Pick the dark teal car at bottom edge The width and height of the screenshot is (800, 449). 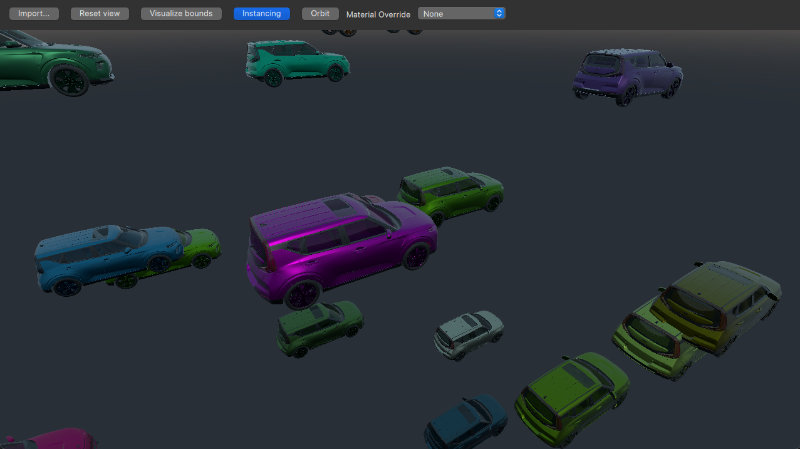tap(466, 422)
